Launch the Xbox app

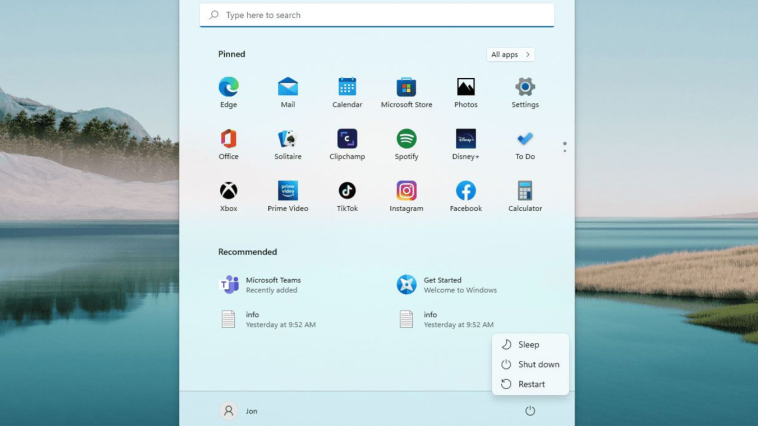(229, 196)
